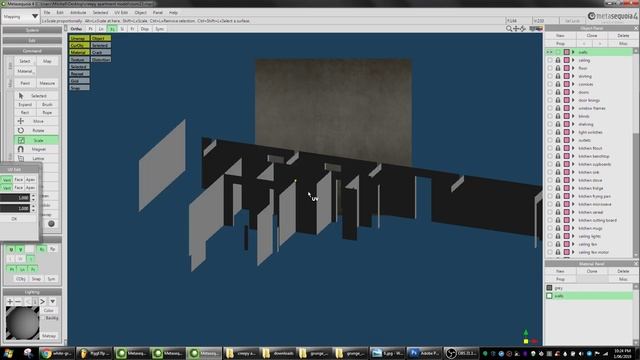Open the Mapping mode dropdown
Image resolution: width=640 pixels, height=360 pixels.
pos(20,17)
